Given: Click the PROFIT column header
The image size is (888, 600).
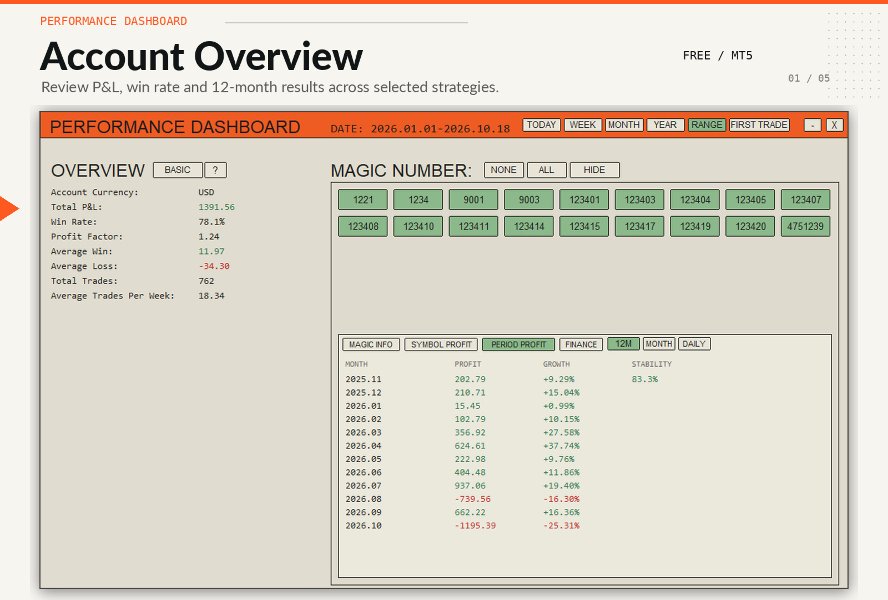Looking at the screenshot, I should point(467,364).
